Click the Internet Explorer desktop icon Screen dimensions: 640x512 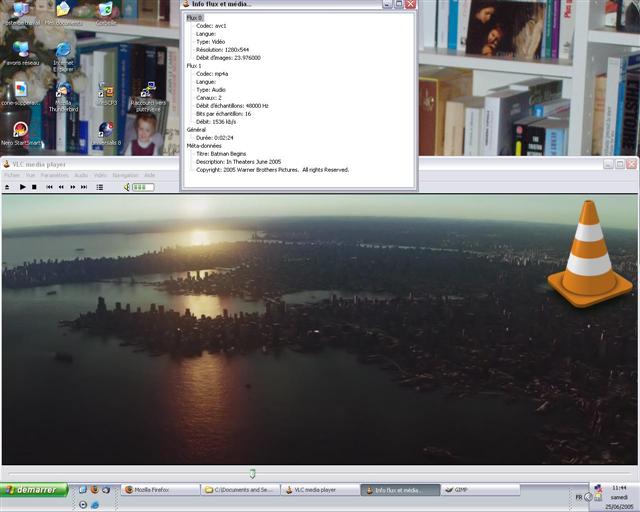point(63,57)
